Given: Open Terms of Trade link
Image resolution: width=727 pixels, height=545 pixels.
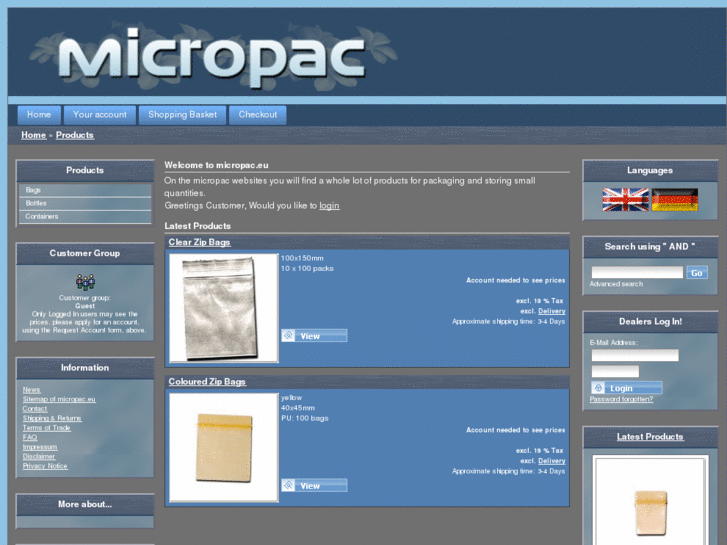Looking at the screenshot, I should point(46,428).
